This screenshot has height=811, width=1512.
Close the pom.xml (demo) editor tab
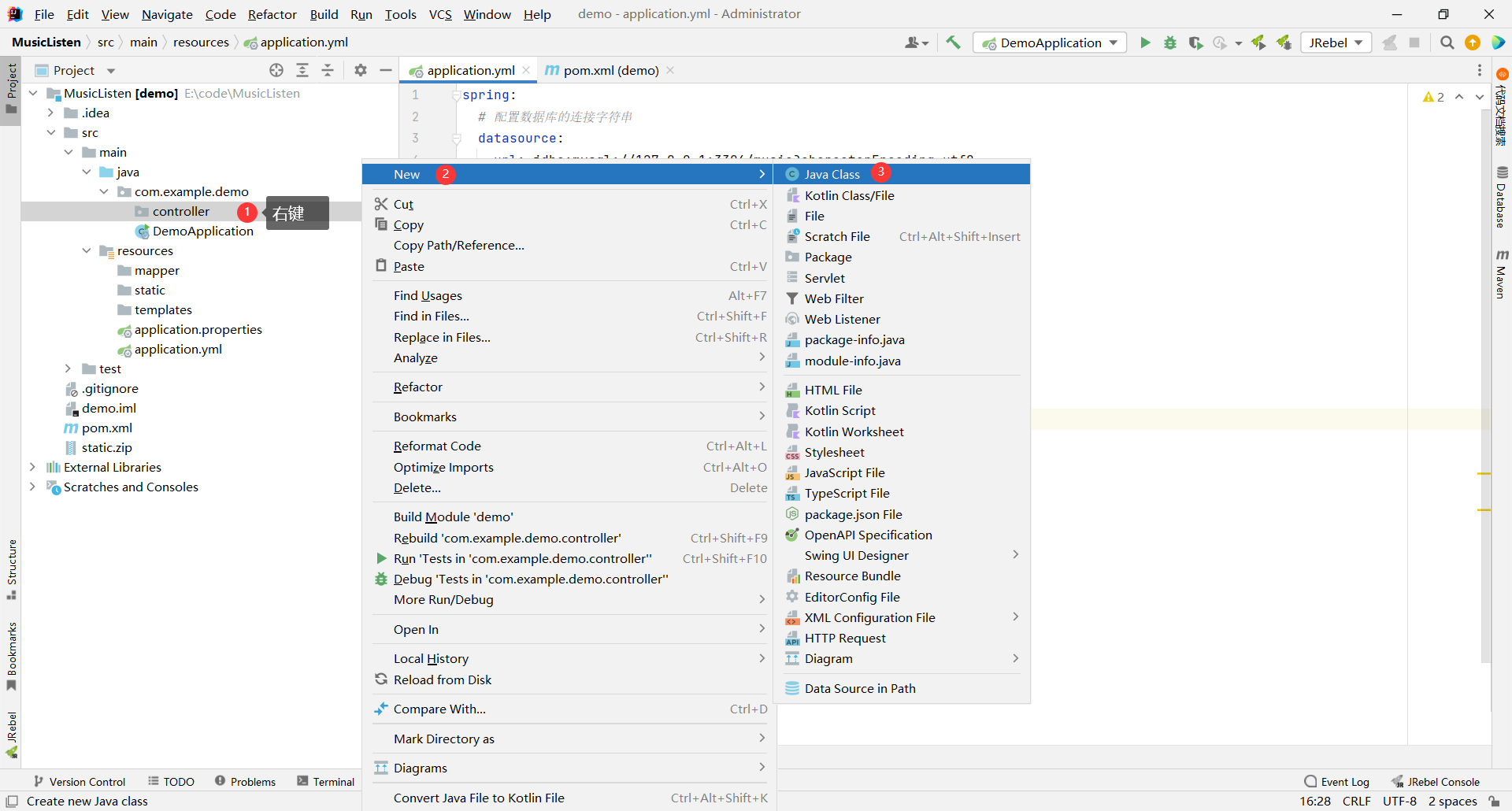point(670,70)
